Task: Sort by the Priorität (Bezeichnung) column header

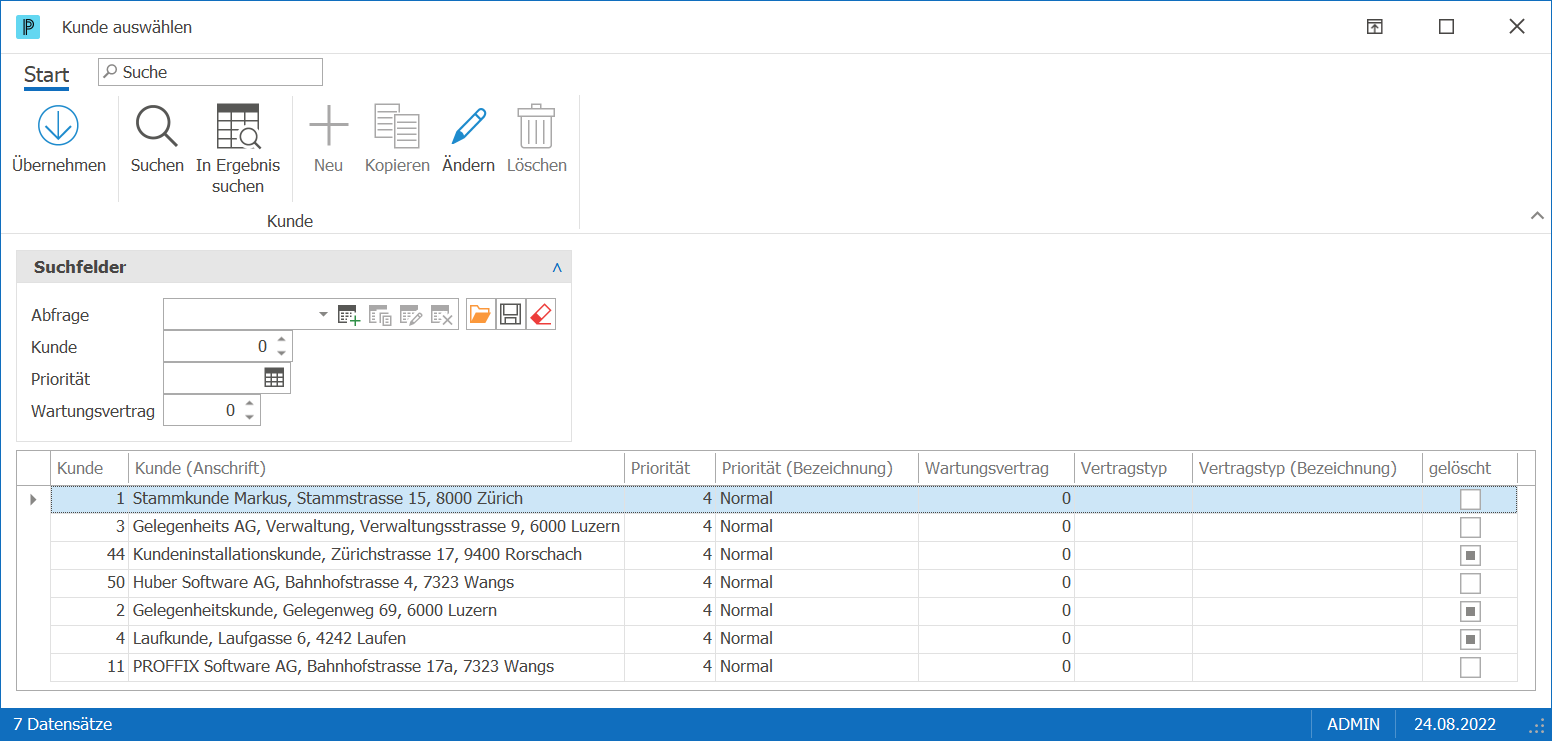Action: pyautogui.click(x=817, y=468)
